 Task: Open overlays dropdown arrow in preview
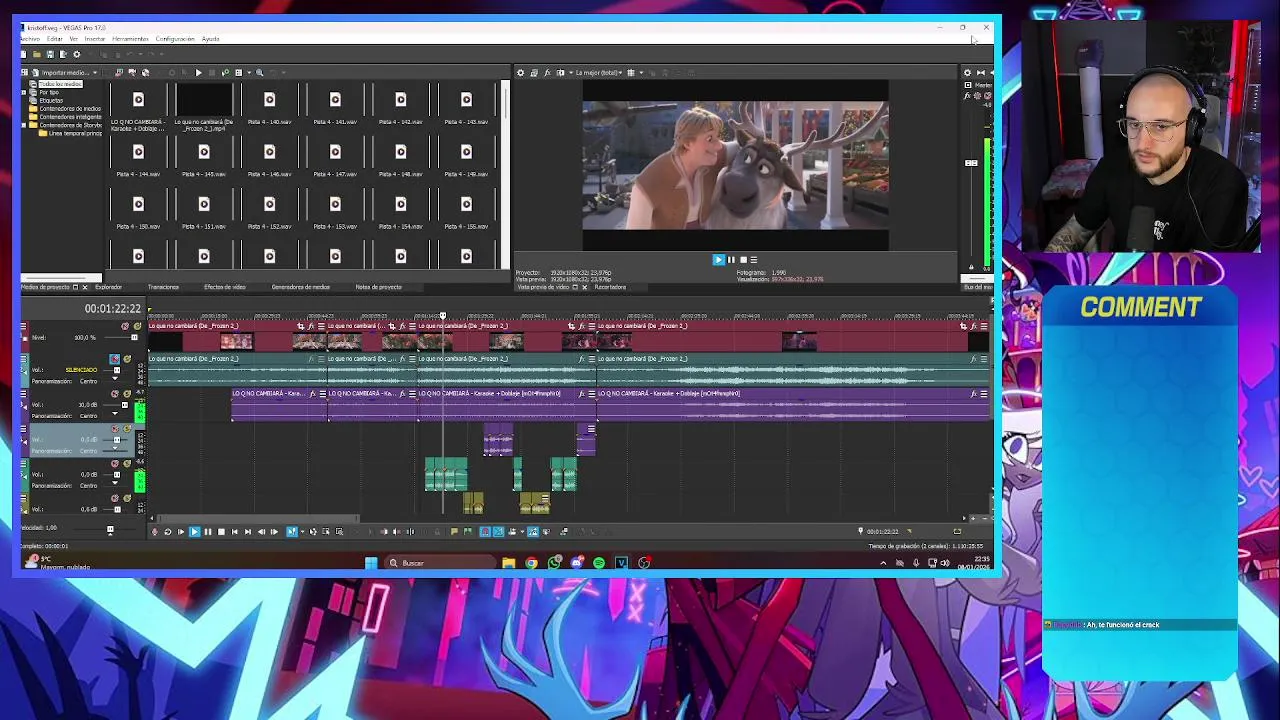[x=640, y=72]
